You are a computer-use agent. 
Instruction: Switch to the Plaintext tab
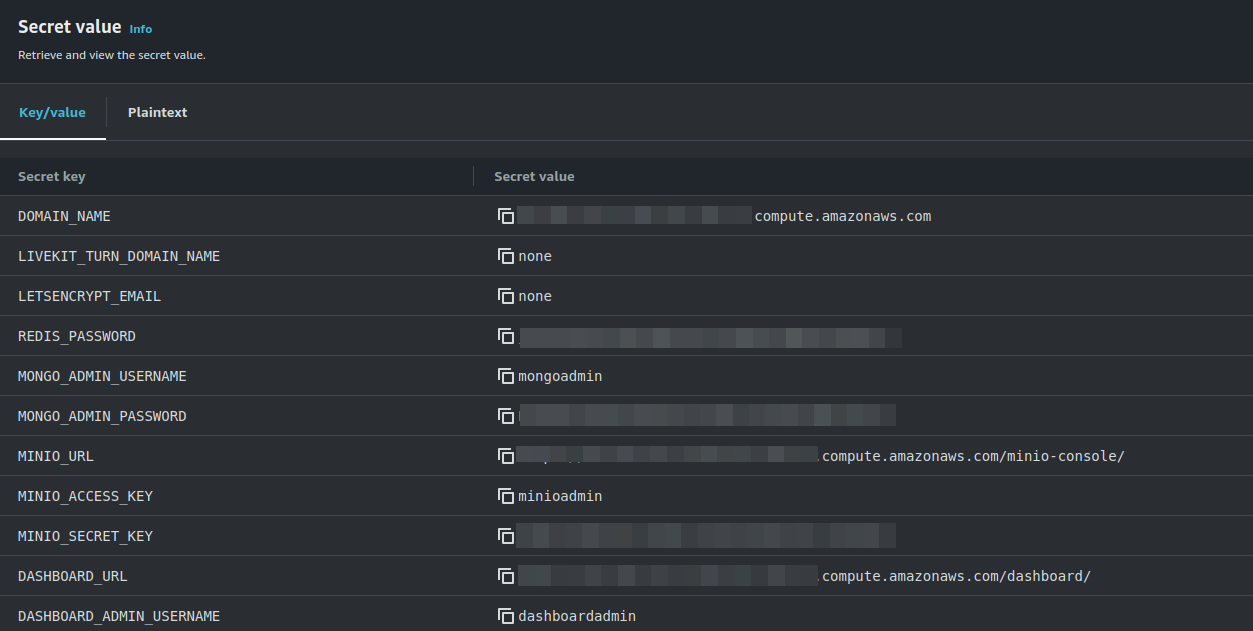[x=157, y=112]
